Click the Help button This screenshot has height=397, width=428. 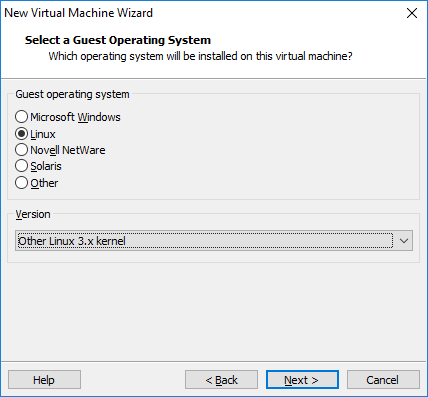coord(44,380)
